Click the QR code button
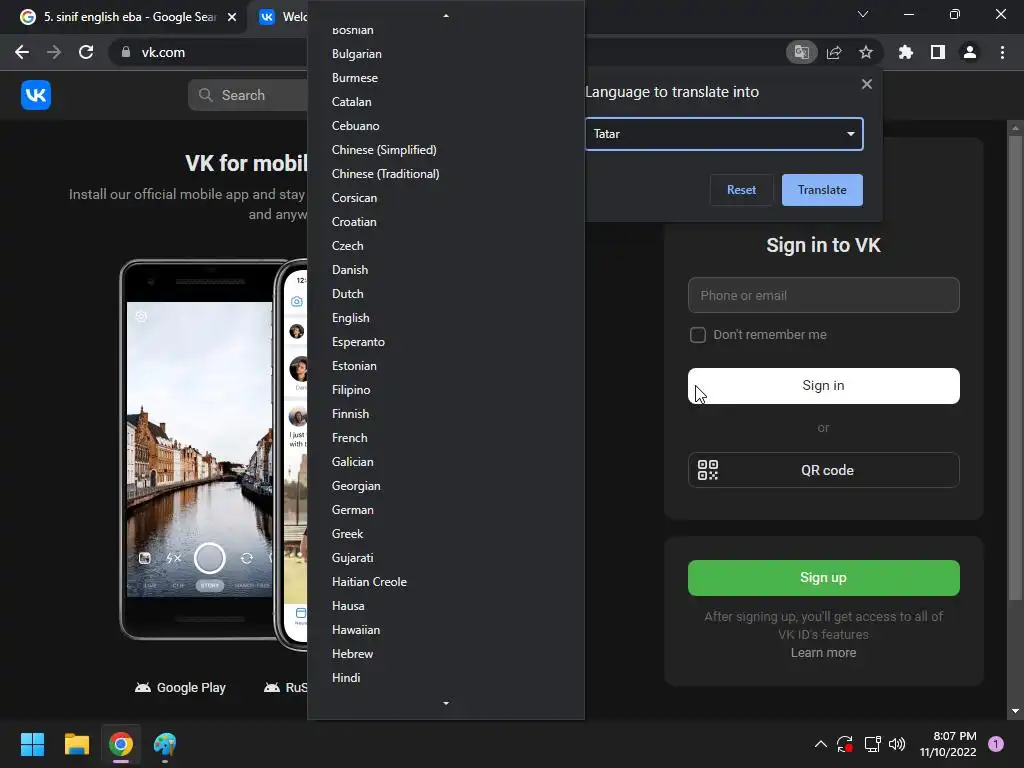 824,470
